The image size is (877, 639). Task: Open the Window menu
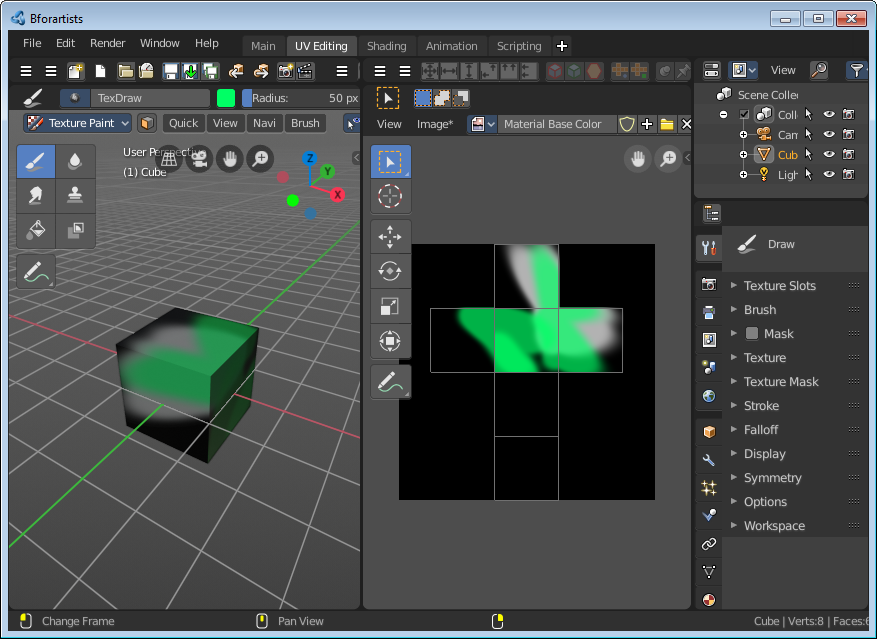coord(159,43)
